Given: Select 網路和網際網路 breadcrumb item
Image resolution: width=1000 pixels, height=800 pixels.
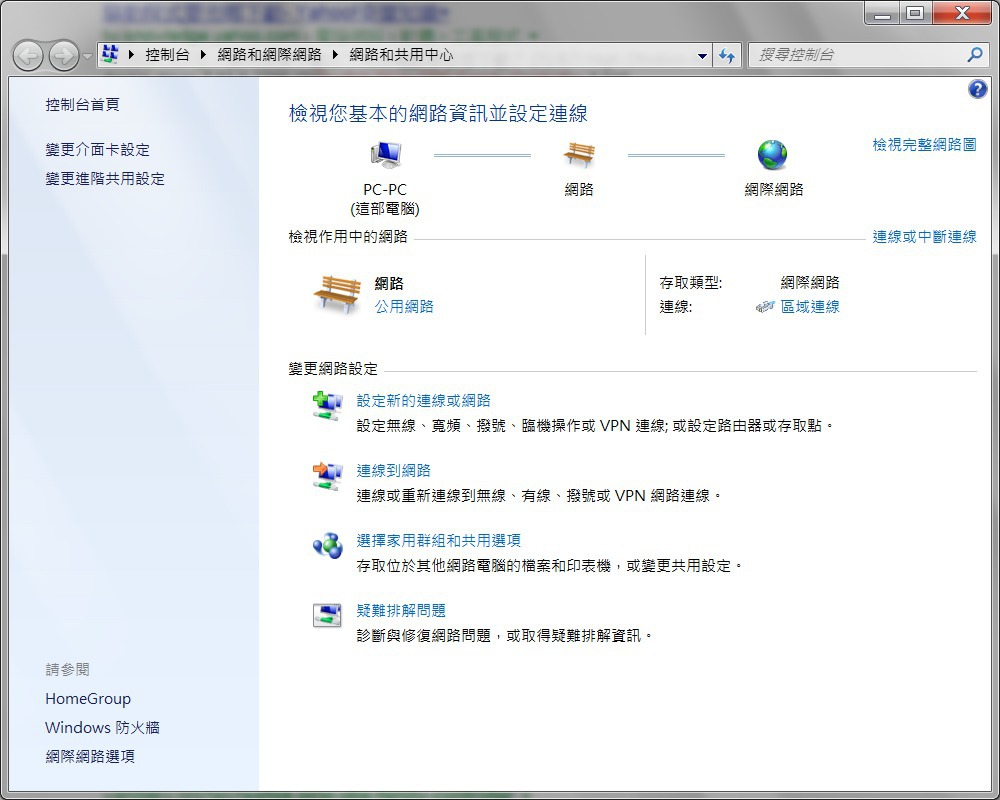Looking at the screenshot, I should (269, 55).
